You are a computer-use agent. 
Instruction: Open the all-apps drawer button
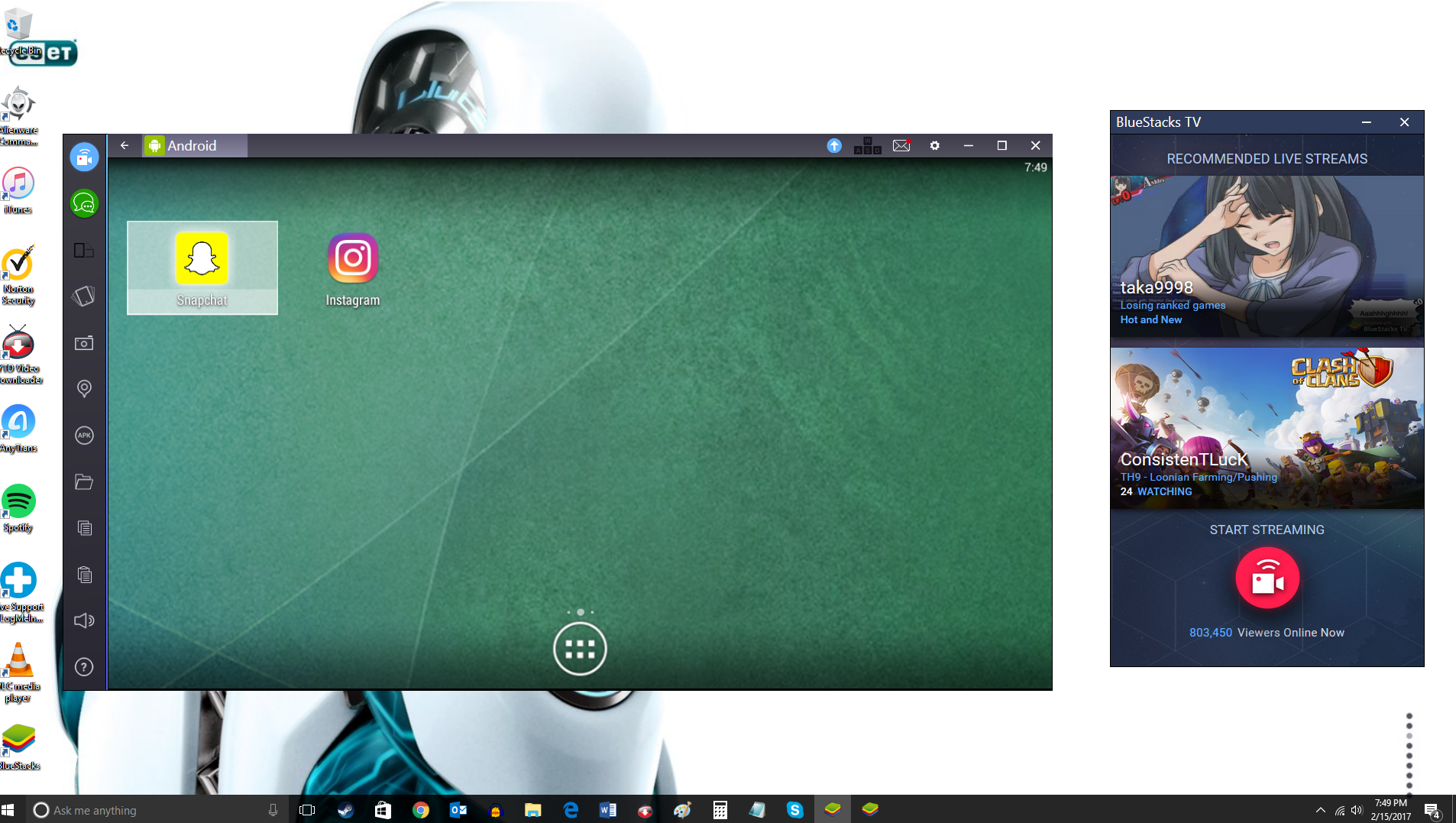pyautogui.click(x=580, y=650)
